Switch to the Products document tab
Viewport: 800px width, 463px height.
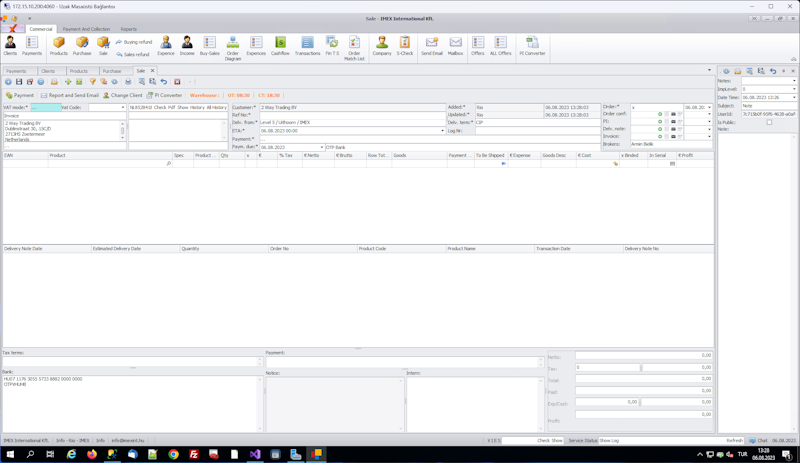point(79,71)
